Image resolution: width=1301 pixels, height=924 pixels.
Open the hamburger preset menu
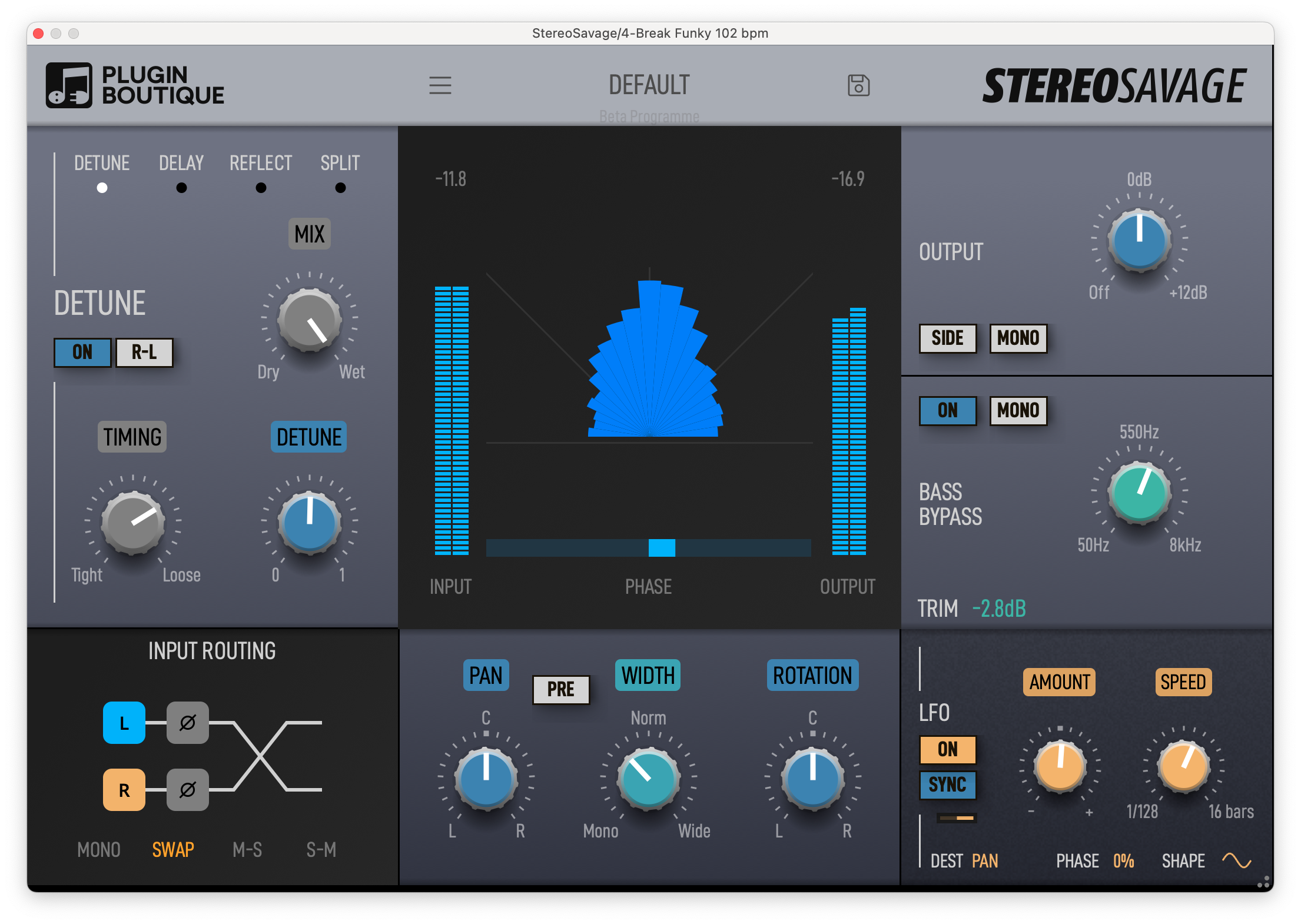pos(440,85)
